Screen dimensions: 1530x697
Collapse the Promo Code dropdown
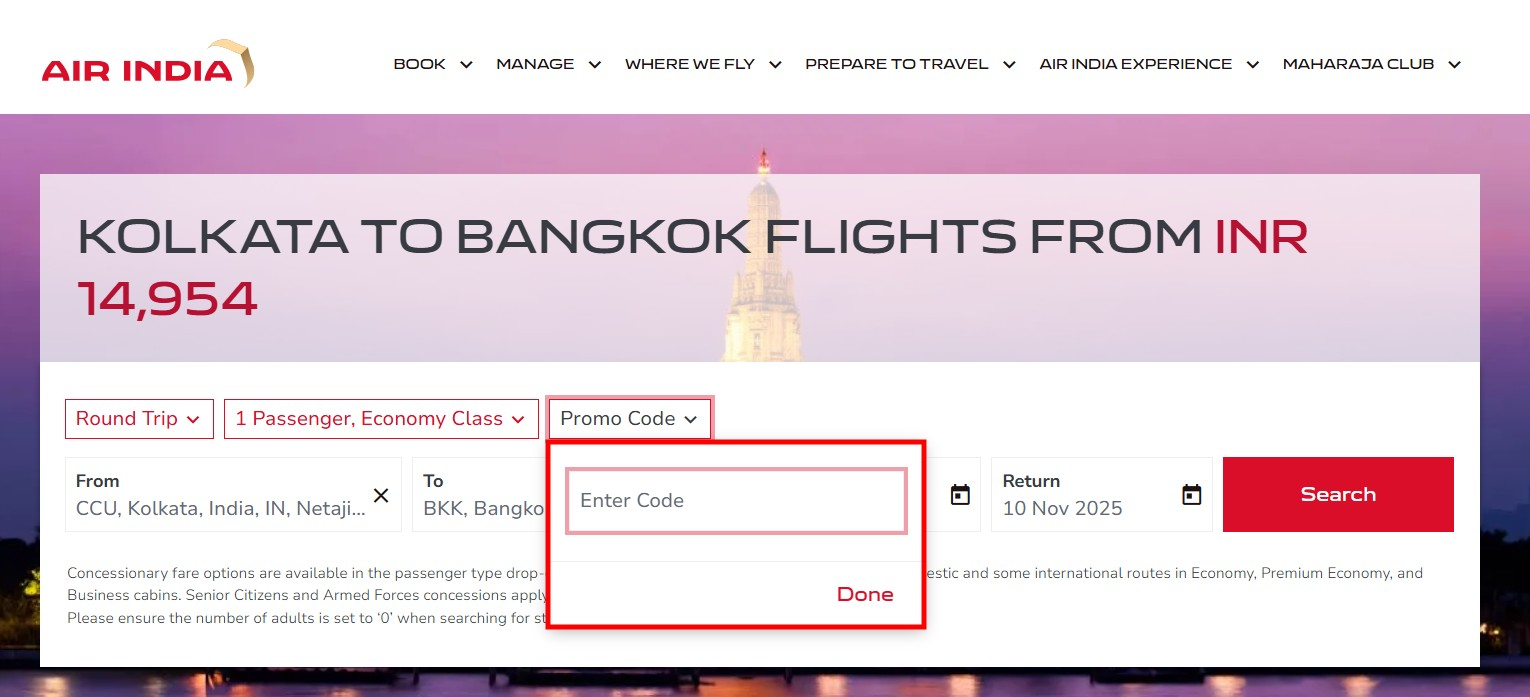[629, 419]
